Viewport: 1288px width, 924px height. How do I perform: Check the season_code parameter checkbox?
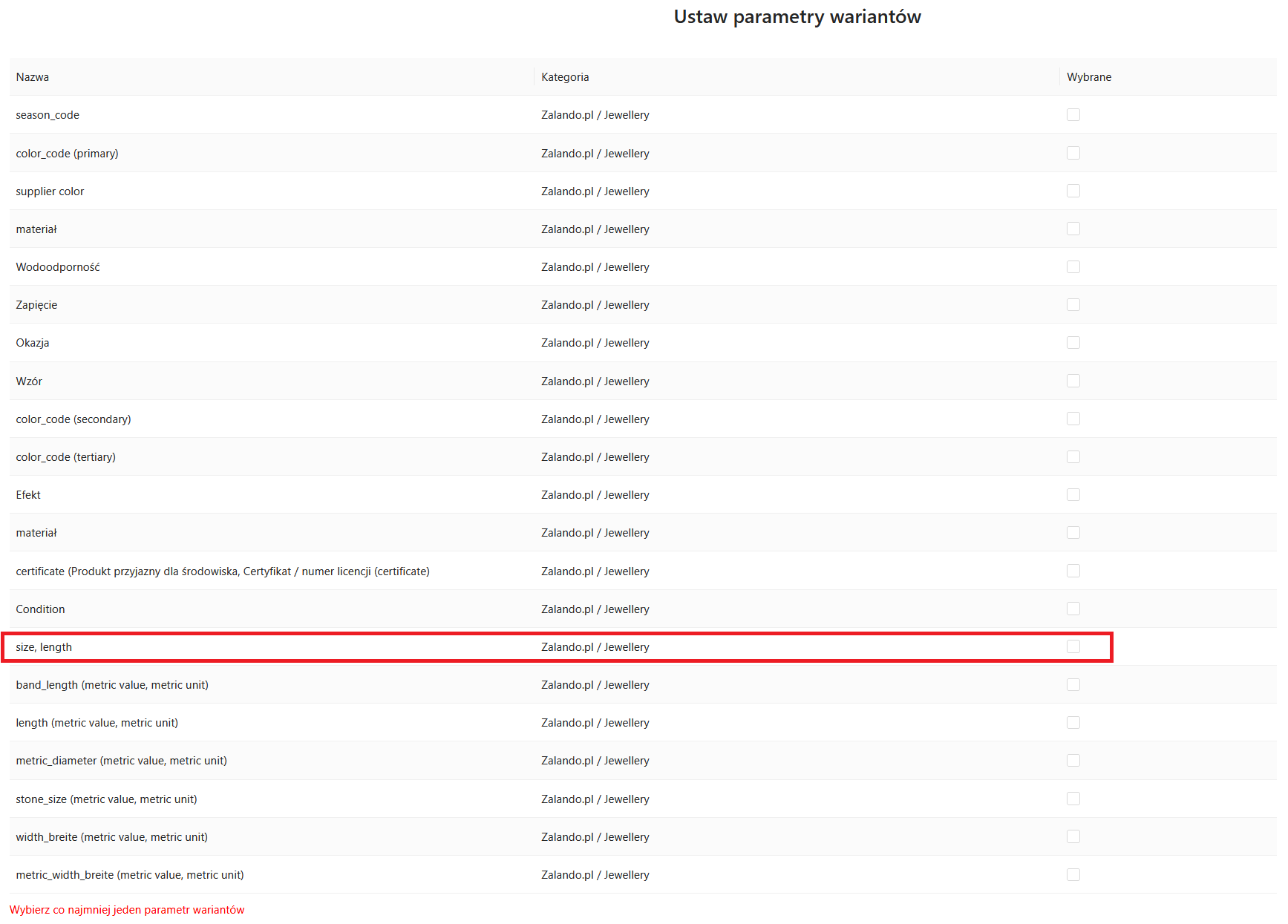click(1073, 115)
